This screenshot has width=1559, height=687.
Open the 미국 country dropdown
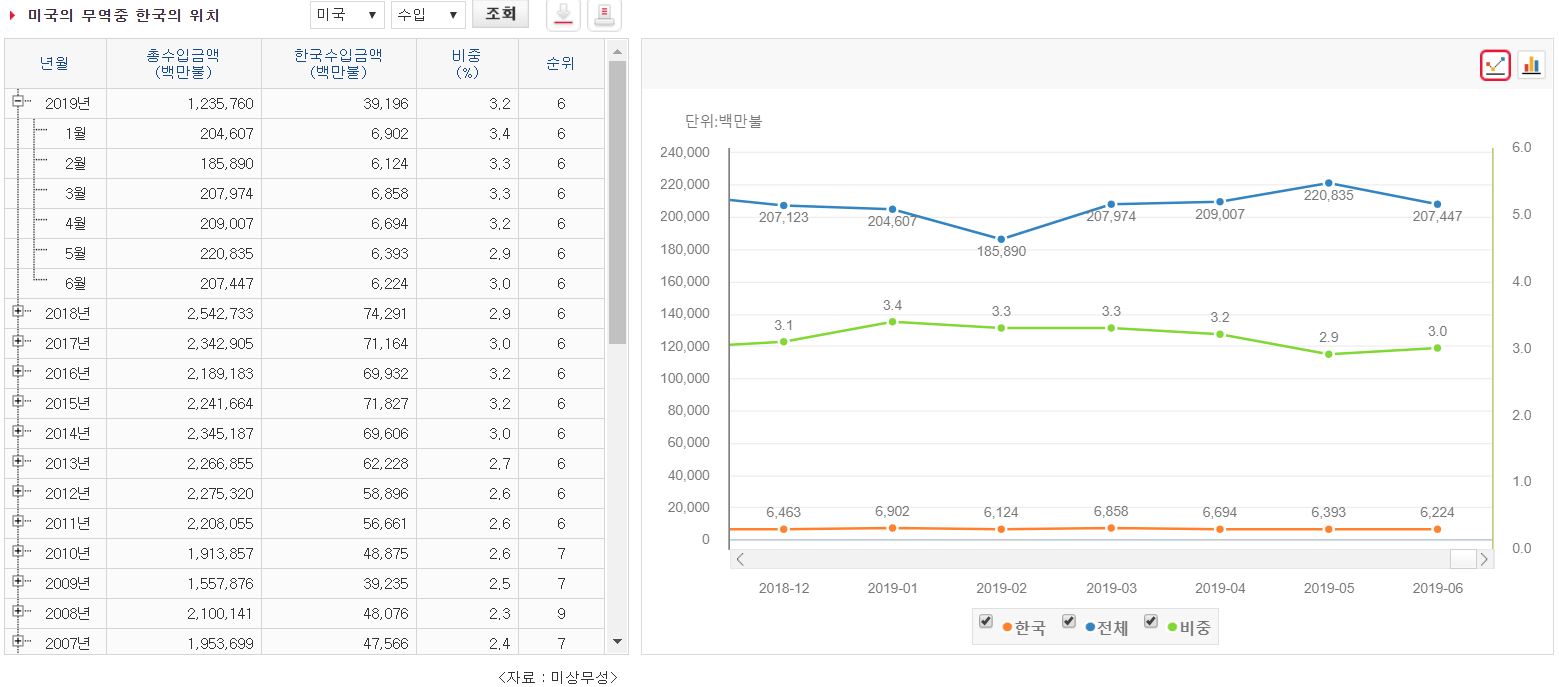(x=347, y=15)
